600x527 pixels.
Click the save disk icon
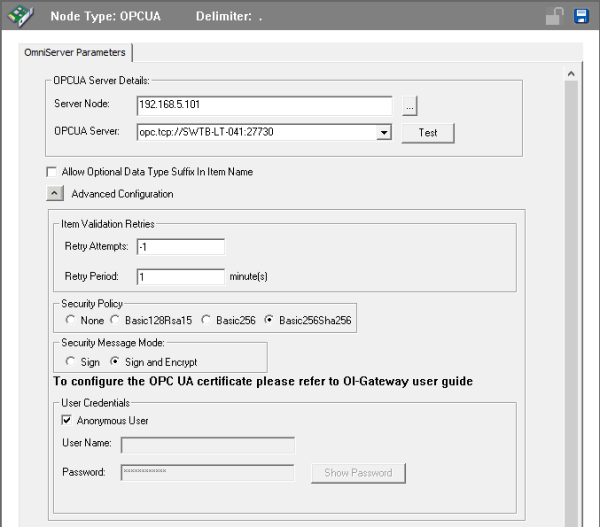581,16
